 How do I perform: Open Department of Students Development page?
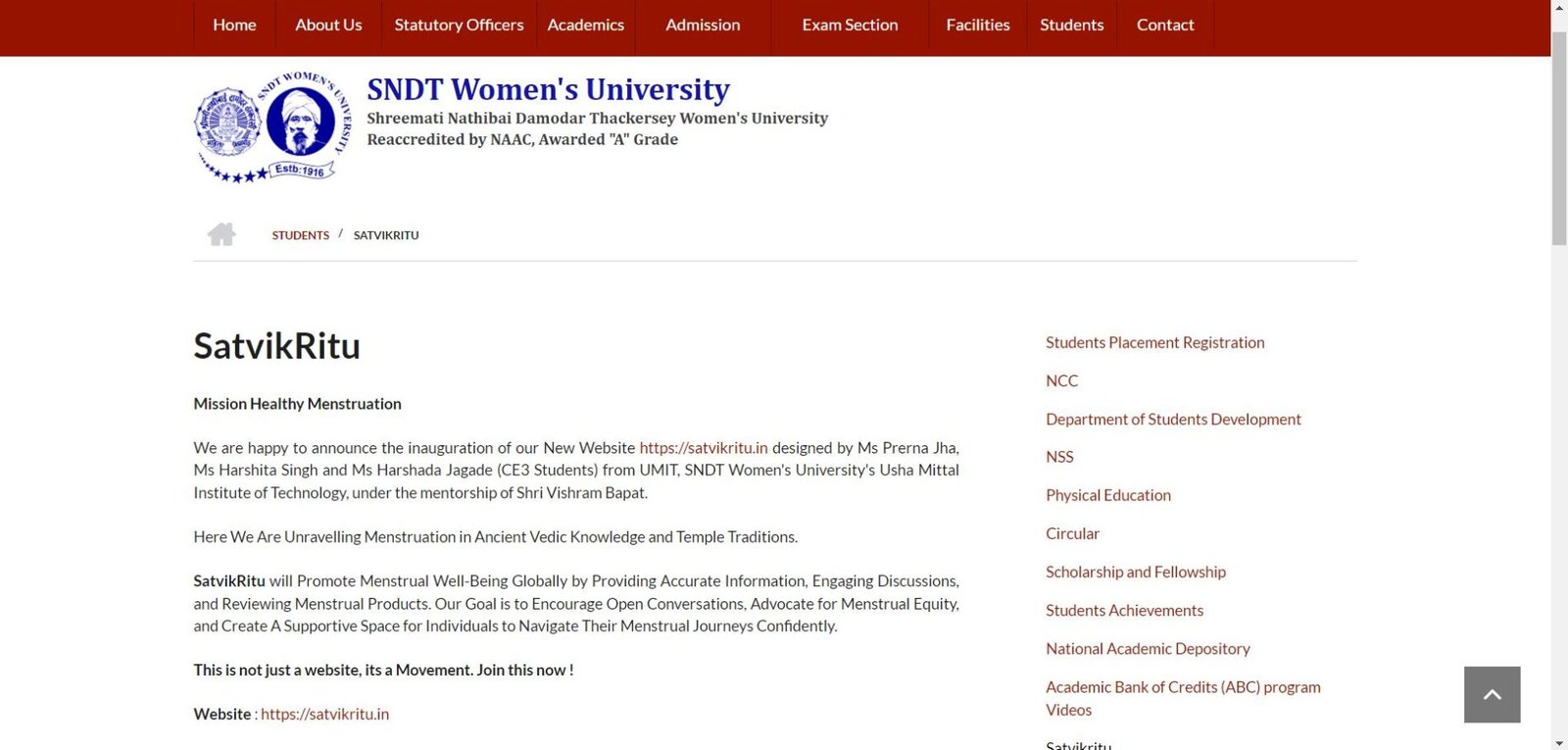[1173, 420]
